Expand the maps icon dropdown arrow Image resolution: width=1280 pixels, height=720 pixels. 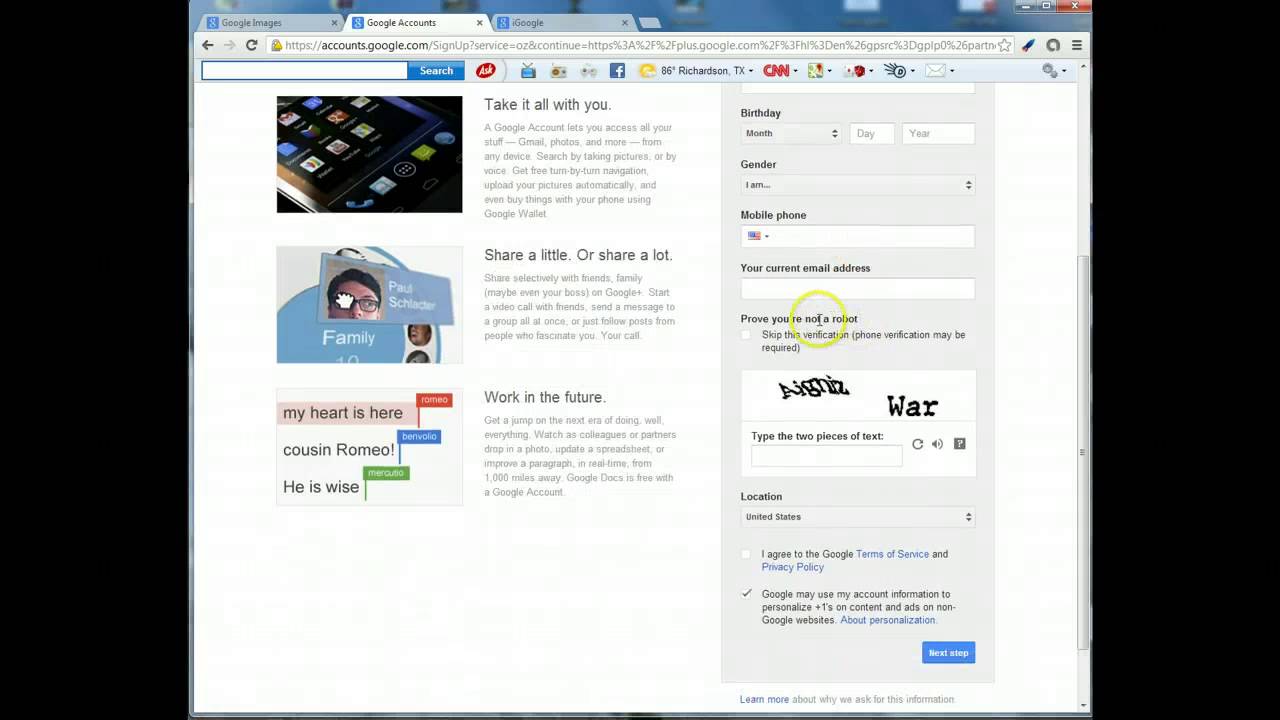pyautogui.click(x=830, y=71)
